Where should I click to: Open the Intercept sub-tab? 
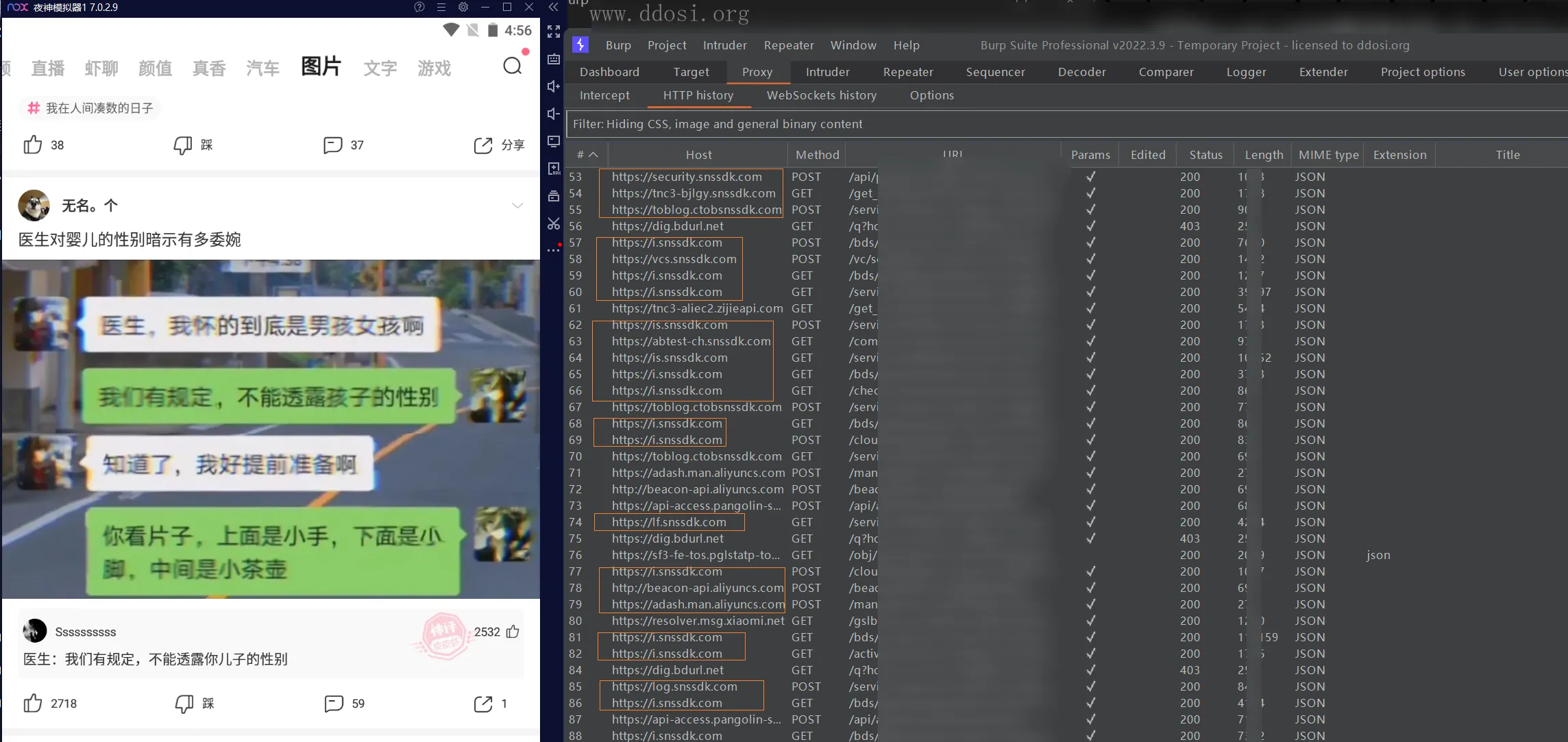point(604,95)
